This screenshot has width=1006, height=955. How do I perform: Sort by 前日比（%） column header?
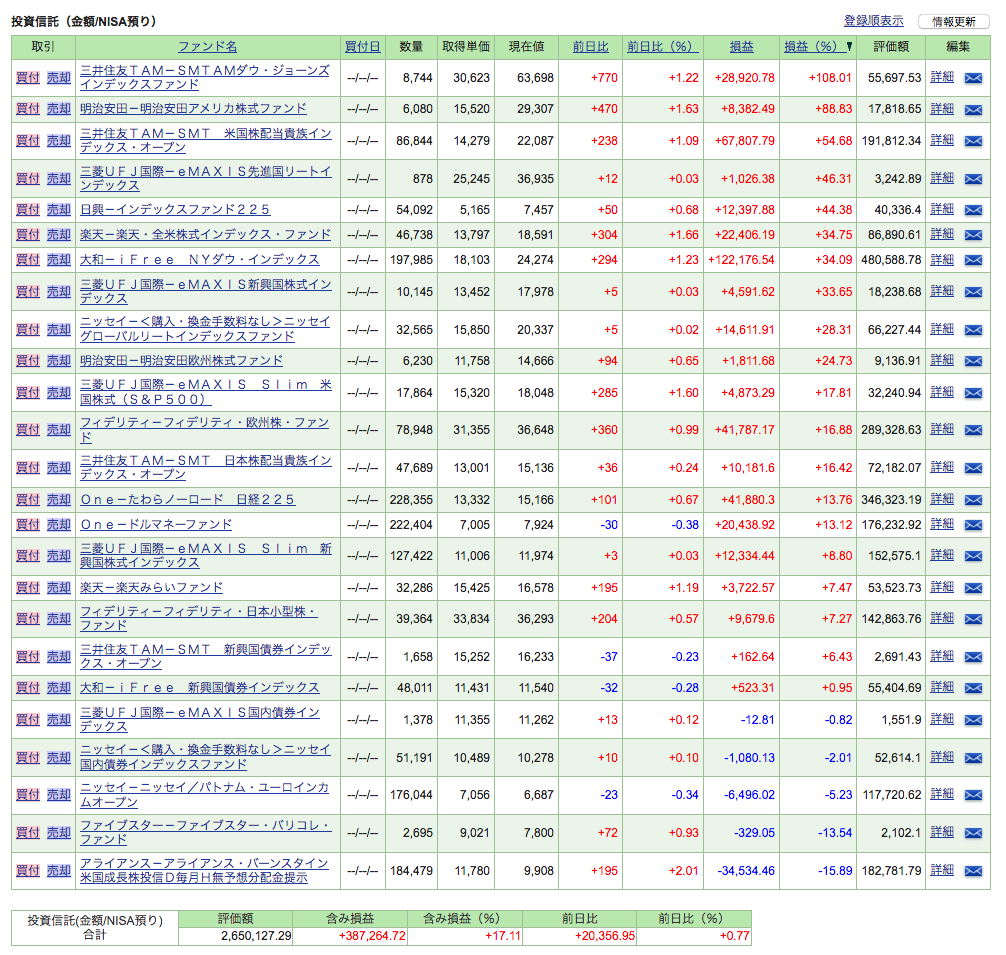[x=663, y=47]
